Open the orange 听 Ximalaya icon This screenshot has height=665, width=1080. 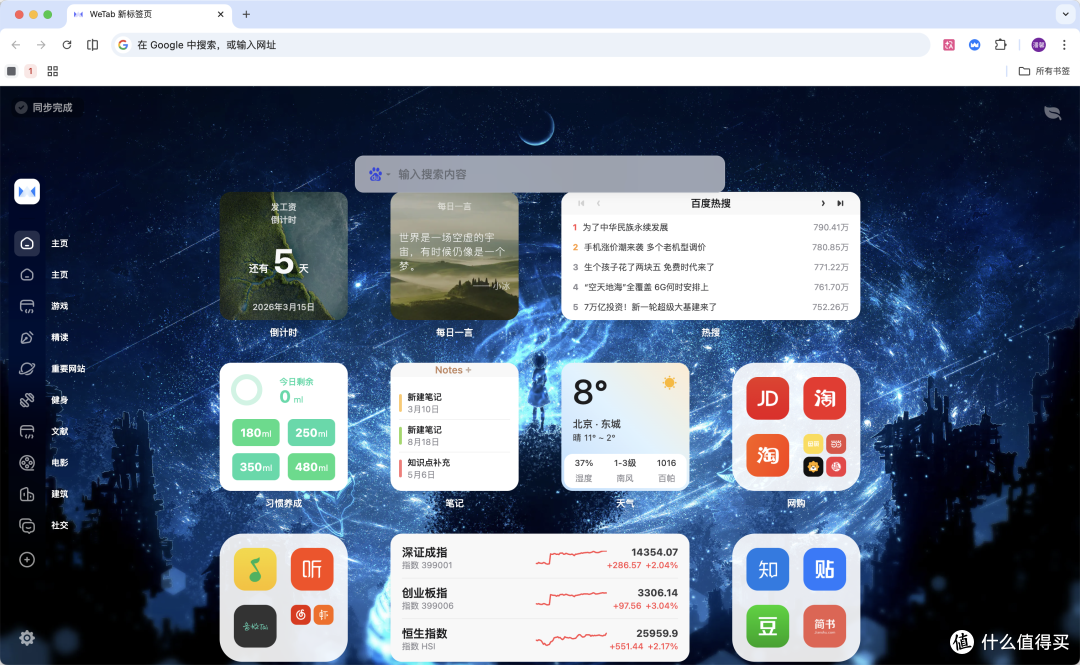click(312, 569)
